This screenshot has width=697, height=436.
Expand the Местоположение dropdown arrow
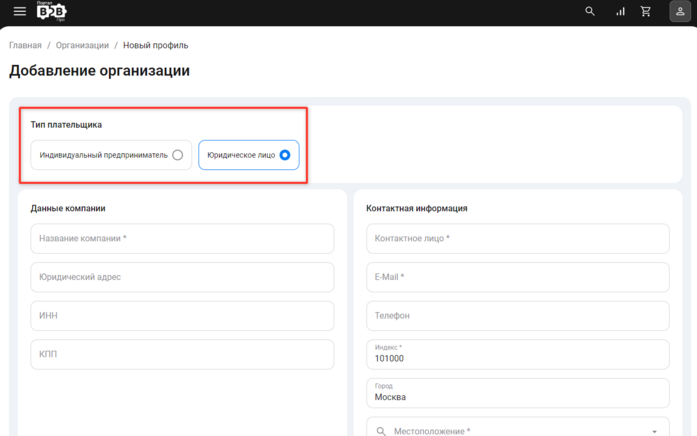click(x=654, y=432)
